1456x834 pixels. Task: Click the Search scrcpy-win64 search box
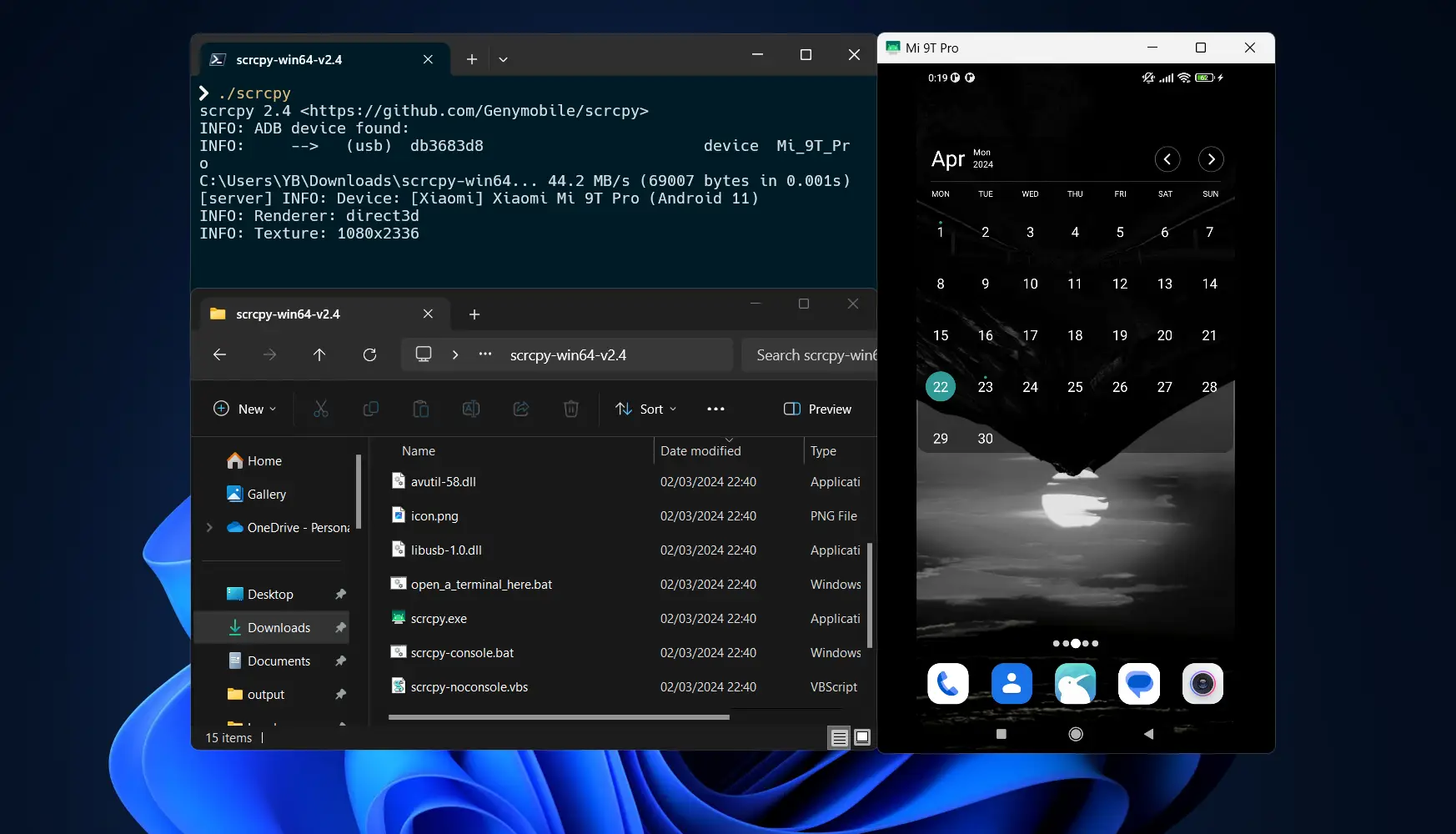point(809,354)
